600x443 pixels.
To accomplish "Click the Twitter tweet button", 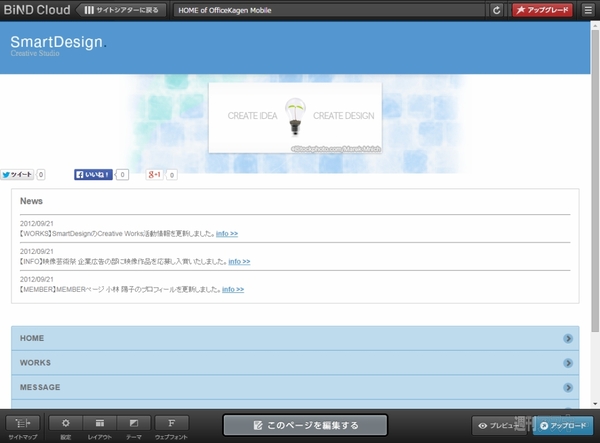I will coord(17,174).
